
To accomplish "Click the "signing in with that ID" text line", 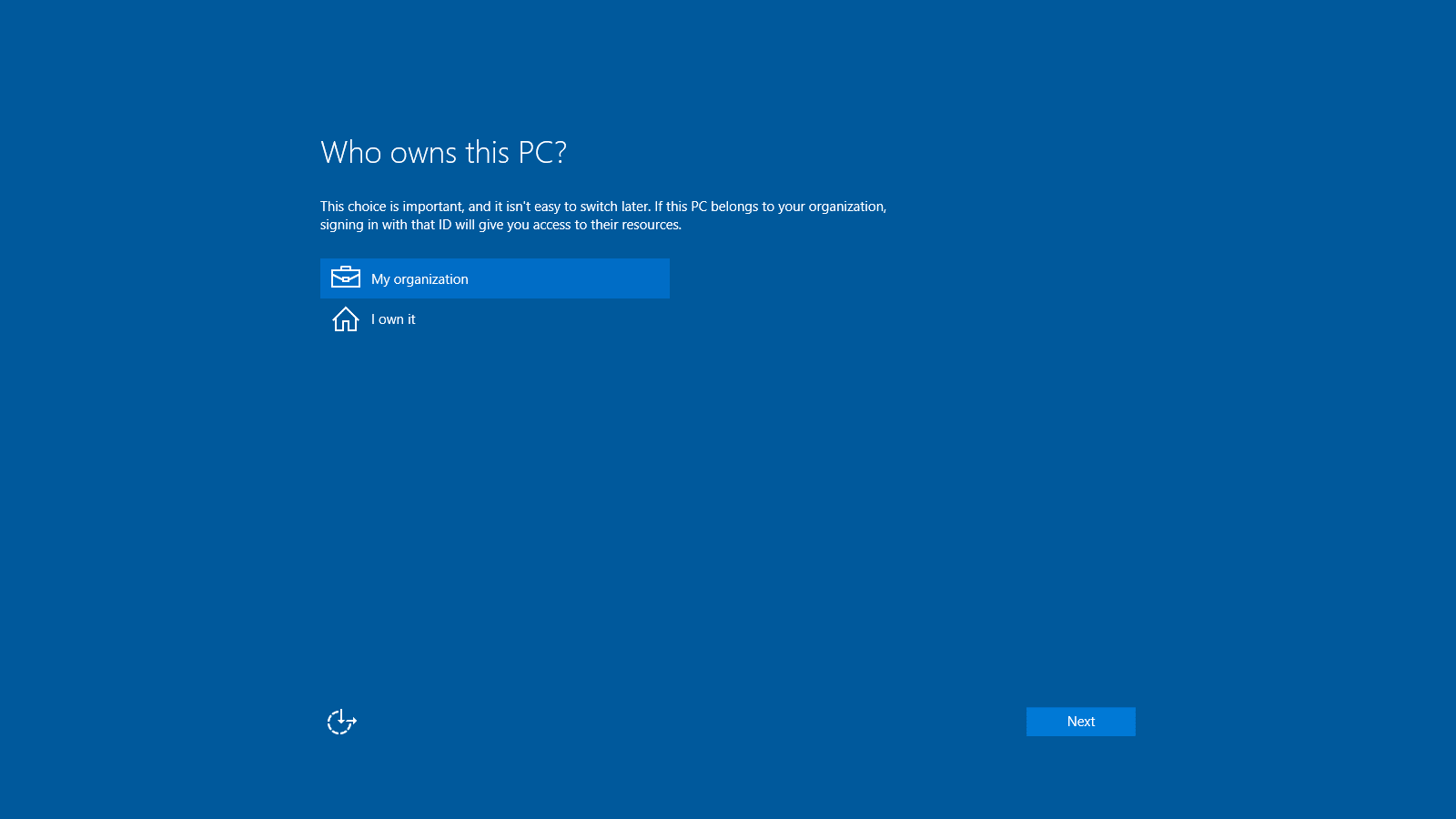I will 500,225.
